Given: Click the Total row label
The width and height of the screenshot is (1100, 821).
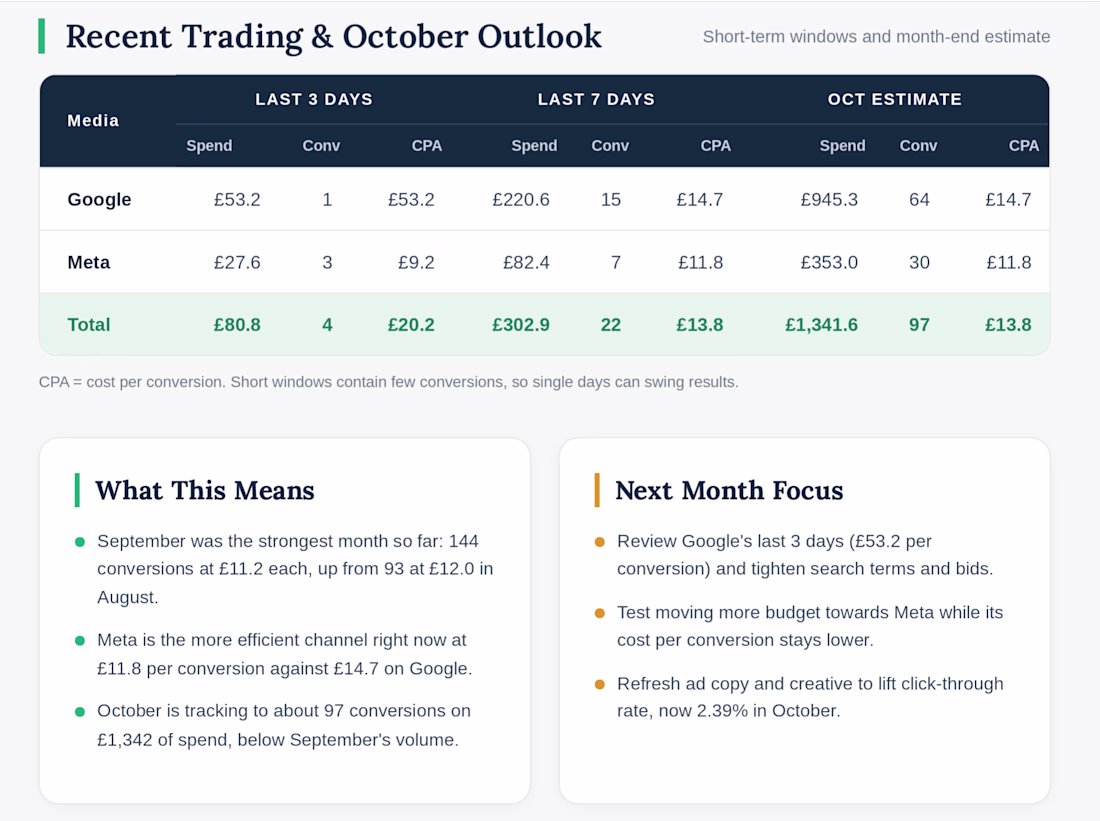Looking at the screenshot, I should (89, 325).
